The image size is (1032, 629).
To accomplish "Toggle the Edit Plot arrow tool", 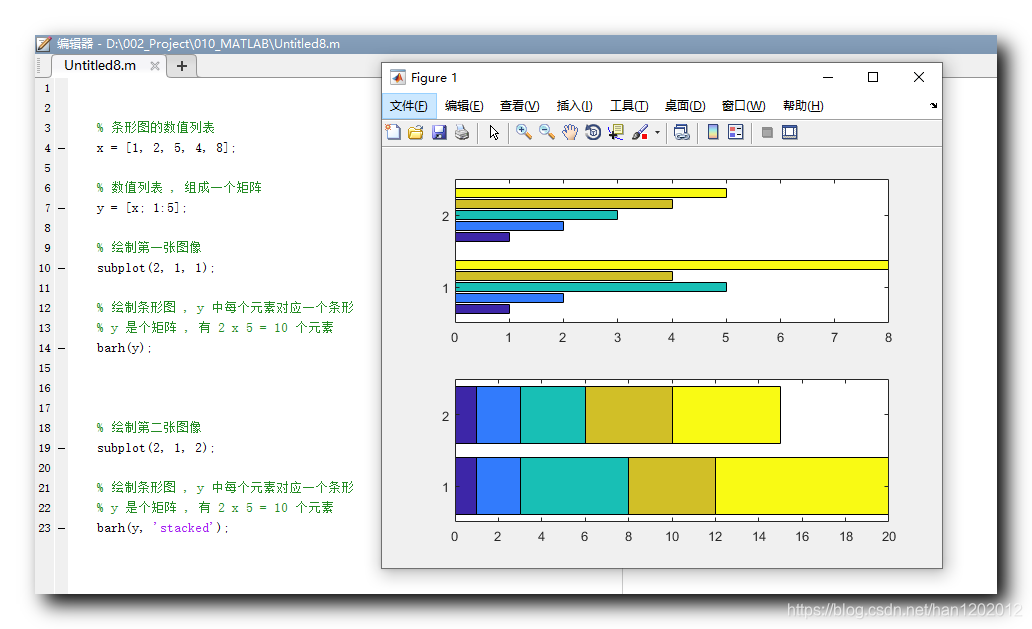I will (x=492, y=131).
